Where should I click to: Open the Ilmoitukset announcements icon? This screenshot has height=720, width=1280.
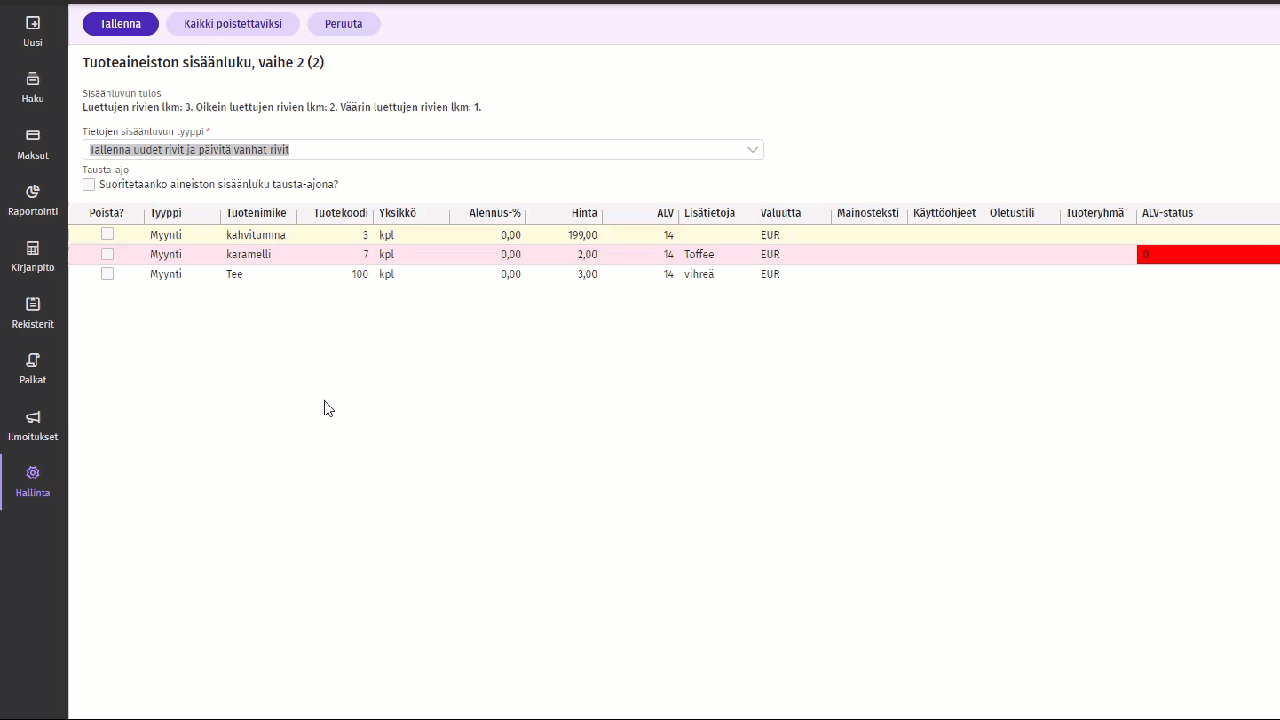(x=33, y=417)
